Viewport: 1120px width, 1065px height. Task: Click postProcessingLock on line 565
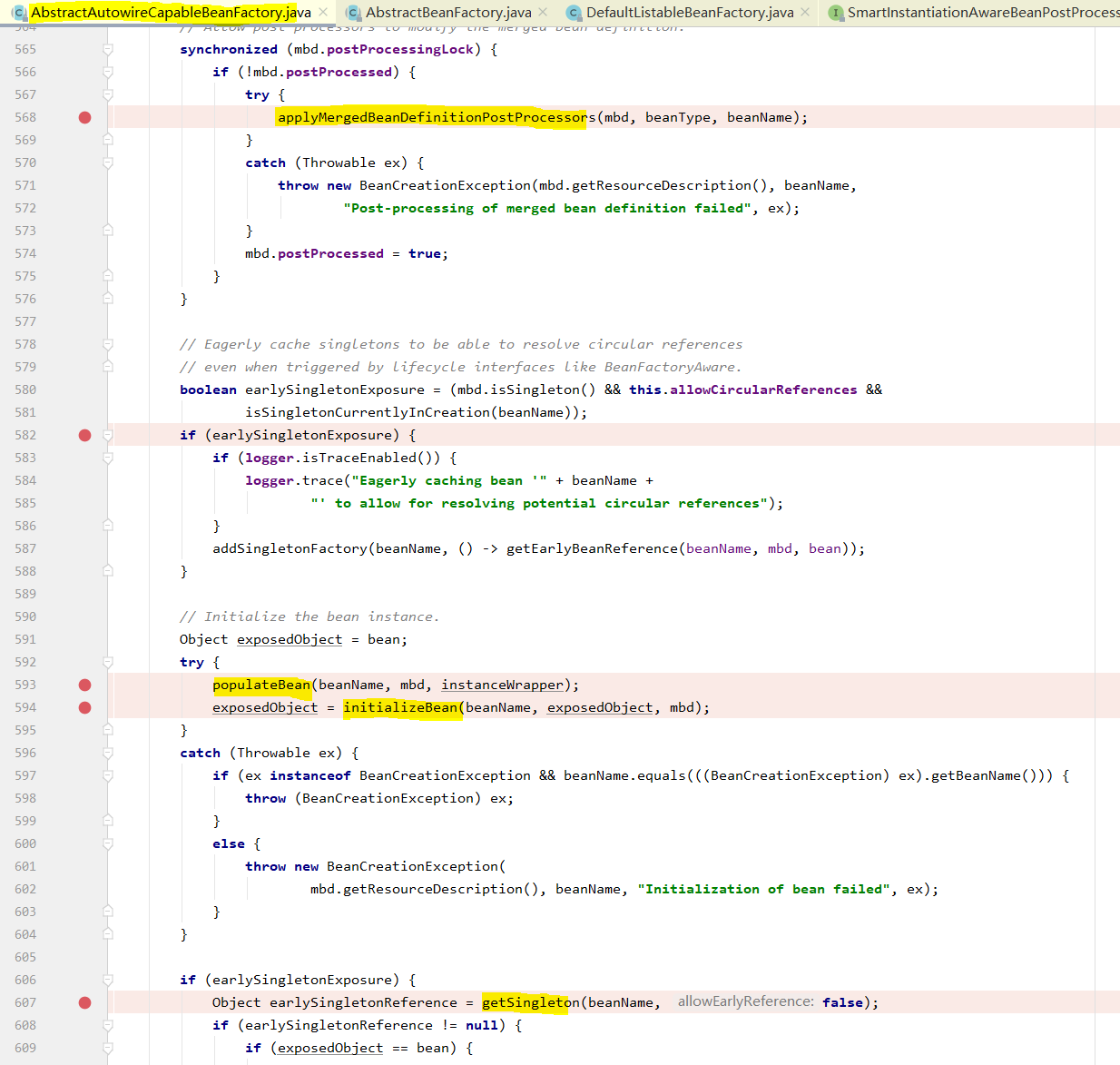[400, 49]
